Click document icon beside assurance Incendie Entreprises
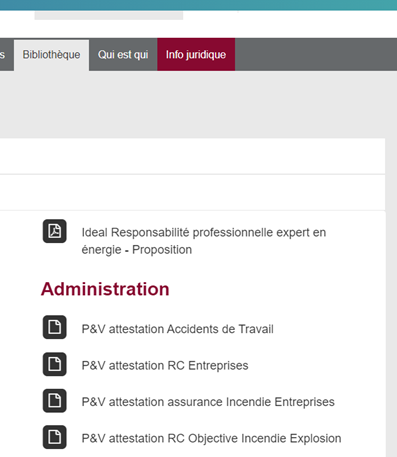 coord(55,401)
